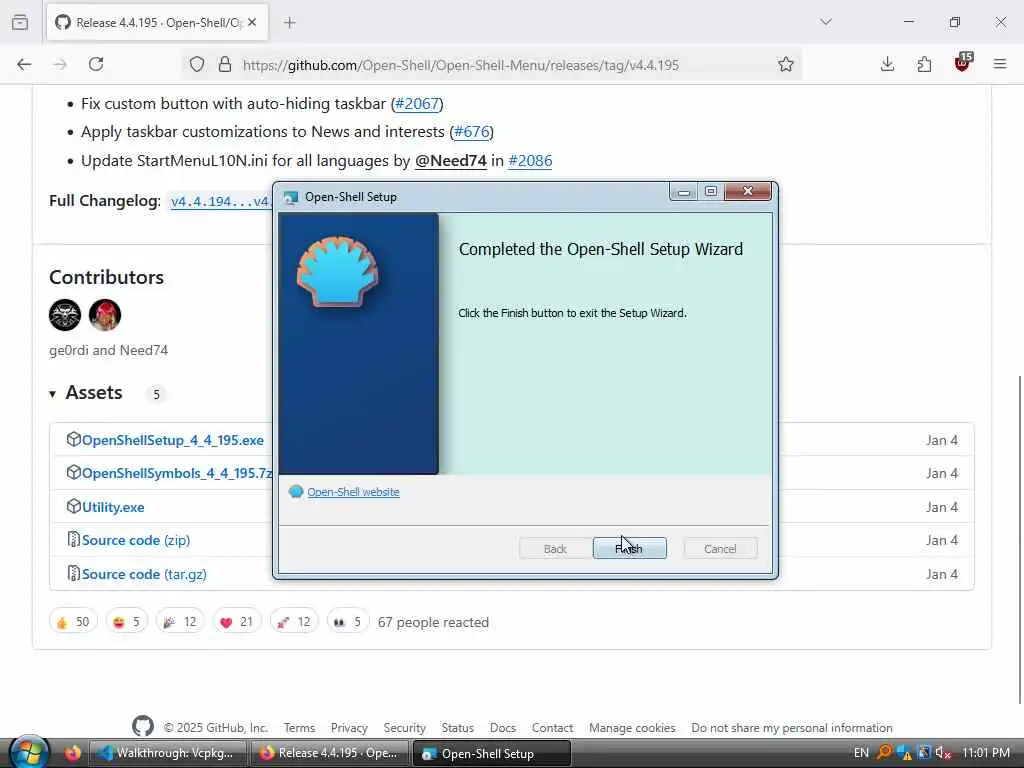Click the GitHub logo in the footer
Viewport: 1024px width, 768px height.
(143, 726)
